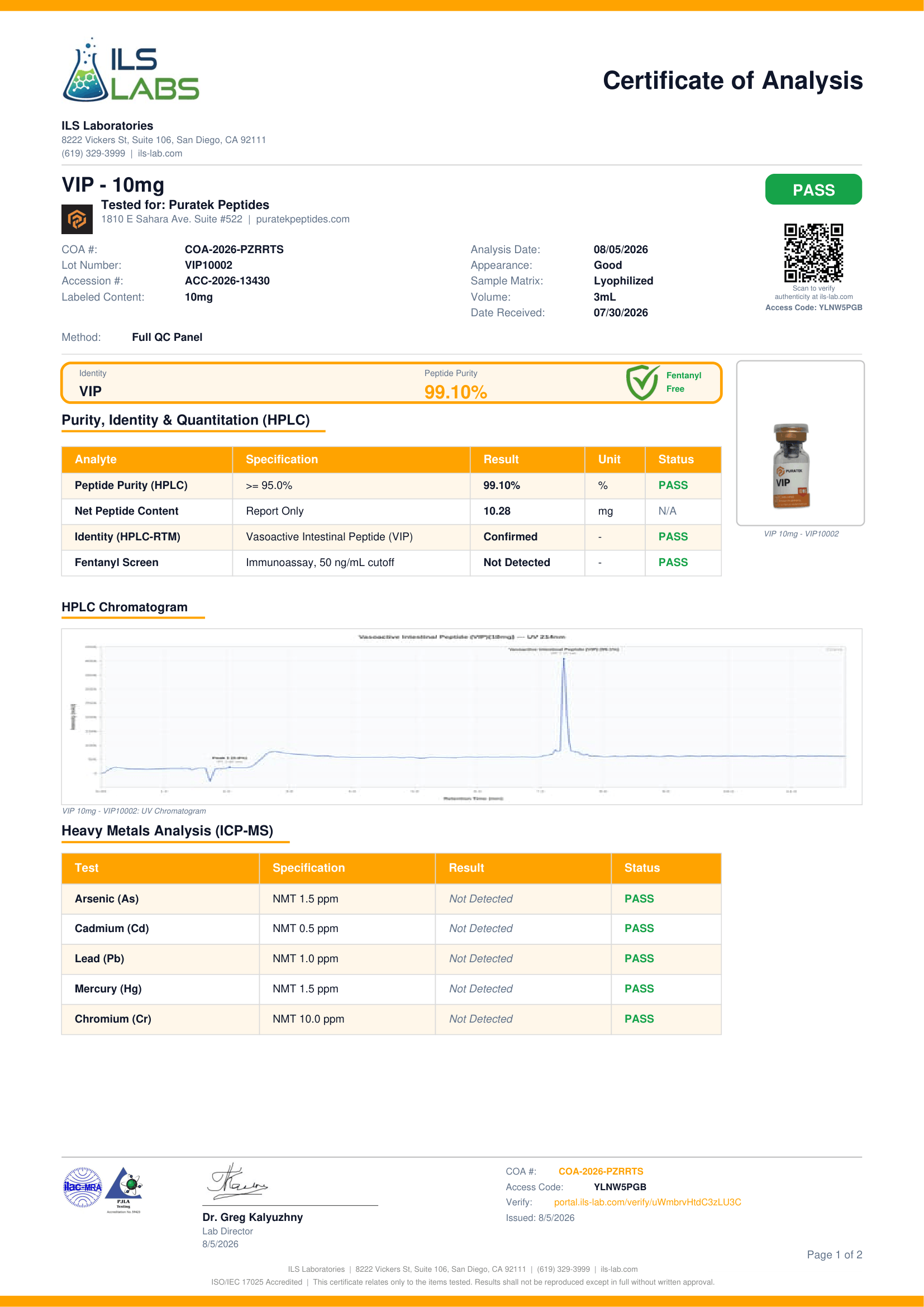This screenshot has height=1307, width=924.
Task: Click the ilac-MRA accreditation seal
Action: coord(83,1187)
